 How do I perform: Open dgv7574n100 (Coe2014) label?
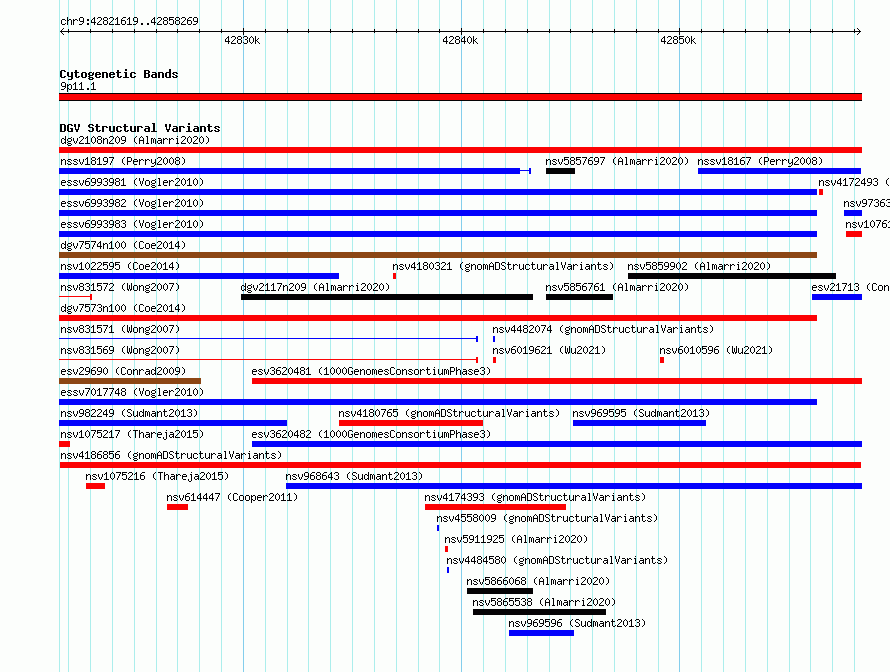click(x=123, y=245)
